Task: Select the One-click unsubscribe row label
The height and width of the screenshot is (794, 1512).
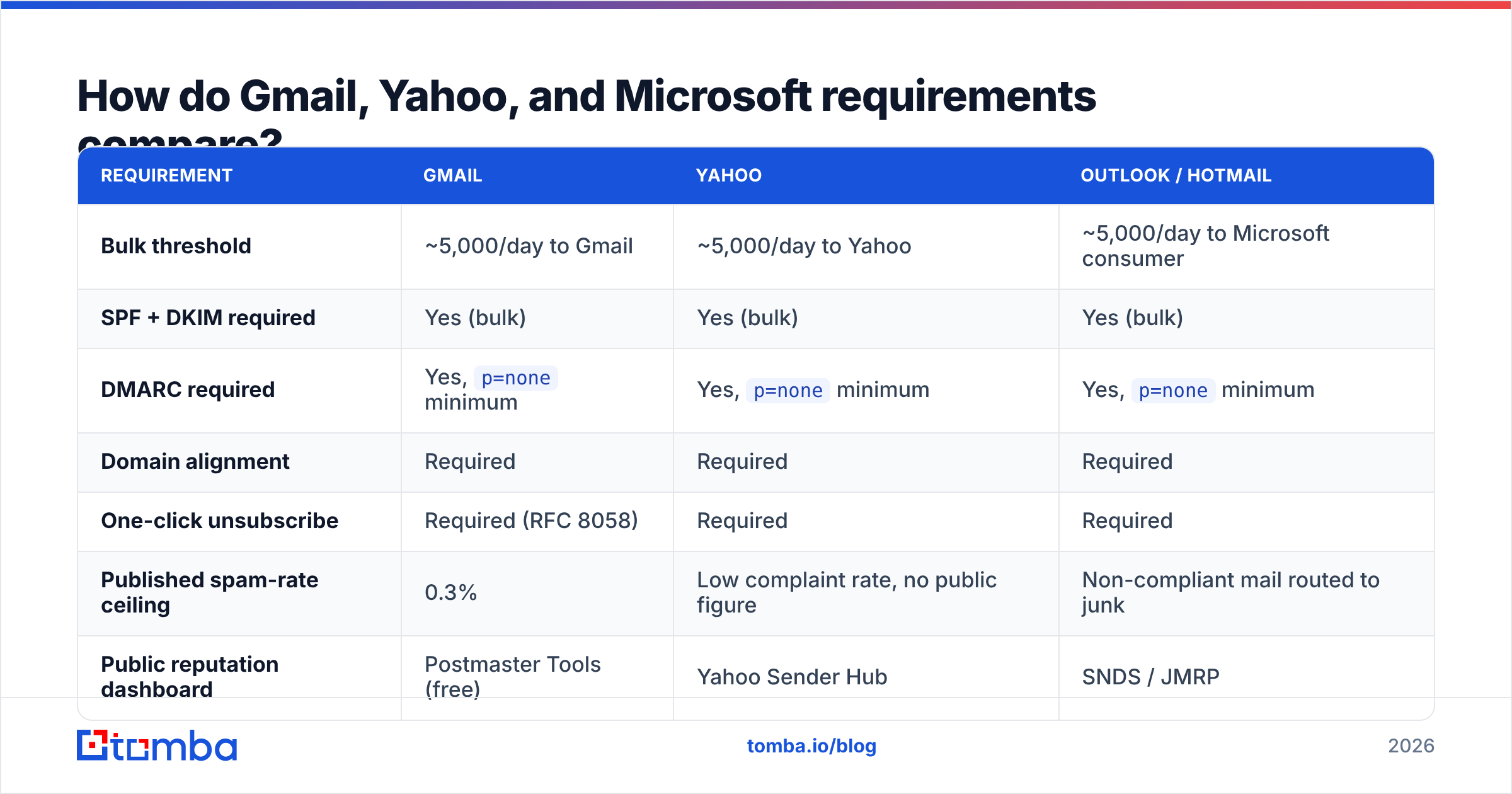Action: [x=219, y=521]
